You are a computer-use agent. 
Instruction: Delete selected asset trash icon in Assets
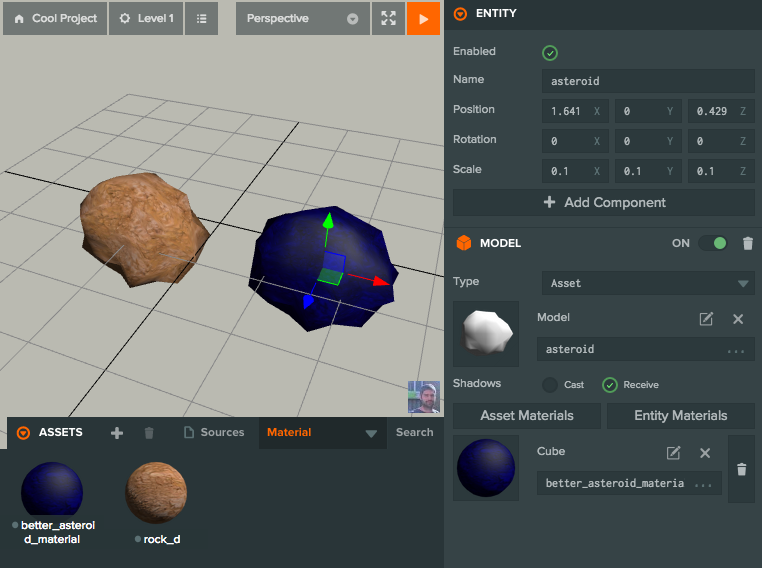point(149,432)
